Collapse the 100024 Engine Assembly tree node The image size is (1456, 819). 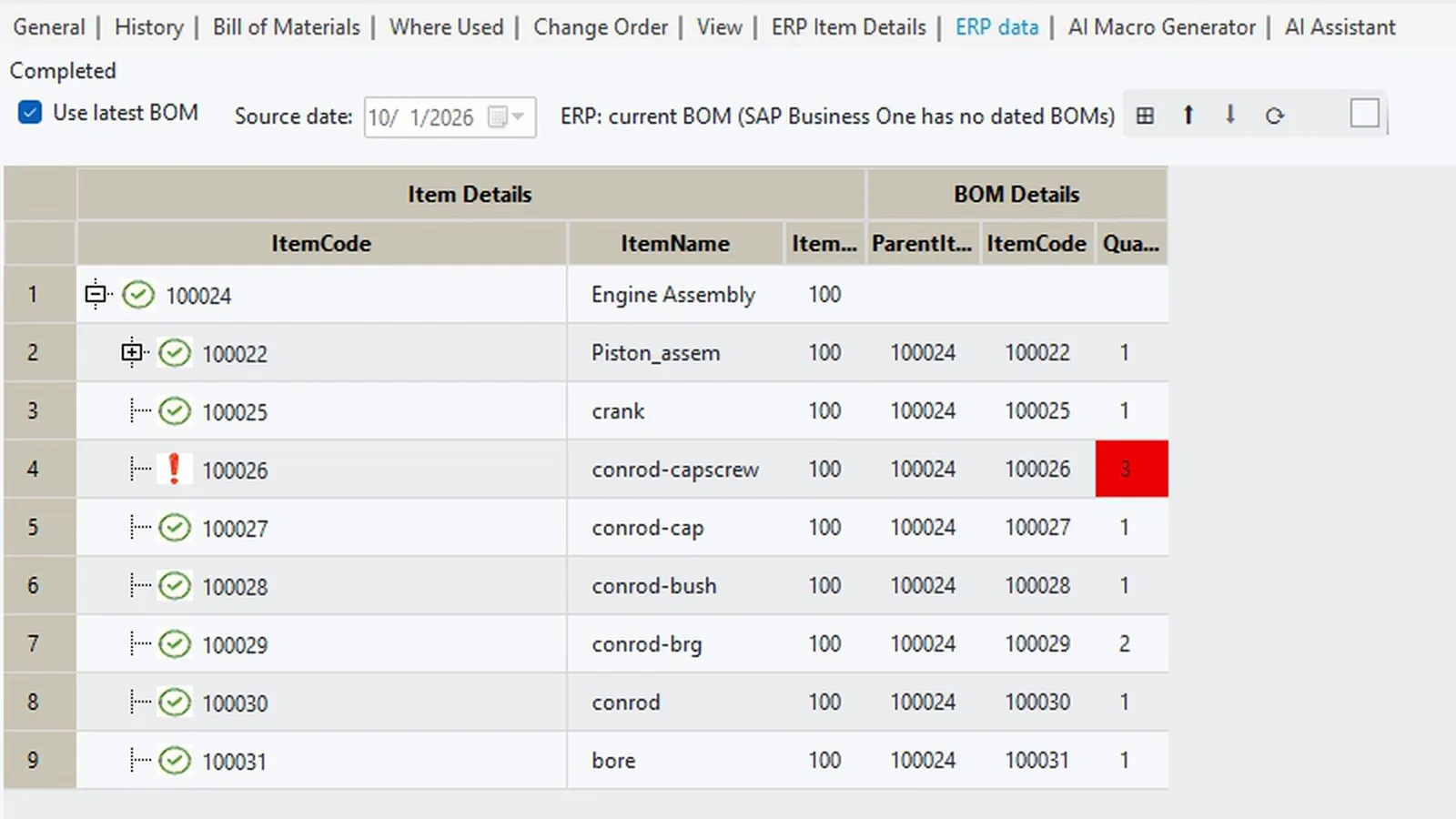coord(96,295)
